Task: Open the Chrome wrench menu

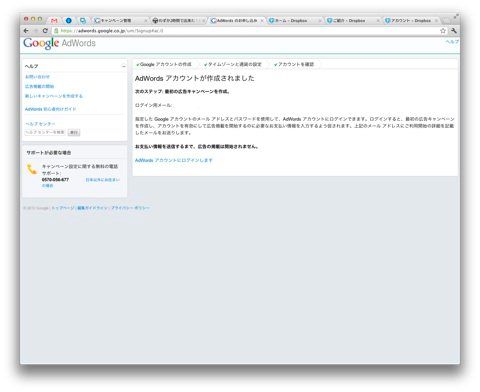Action: point(454,31)
